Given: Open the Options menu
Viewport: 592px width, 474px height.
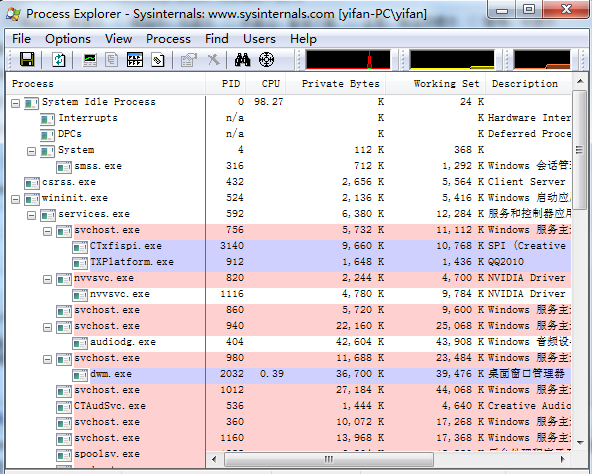Looking at the screenshot, I should 68,39.
